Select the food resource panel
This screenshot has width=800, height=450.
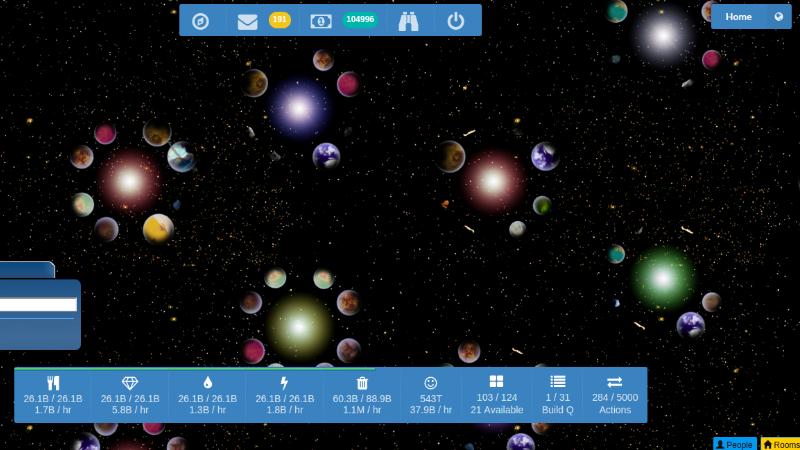point(53,396)
